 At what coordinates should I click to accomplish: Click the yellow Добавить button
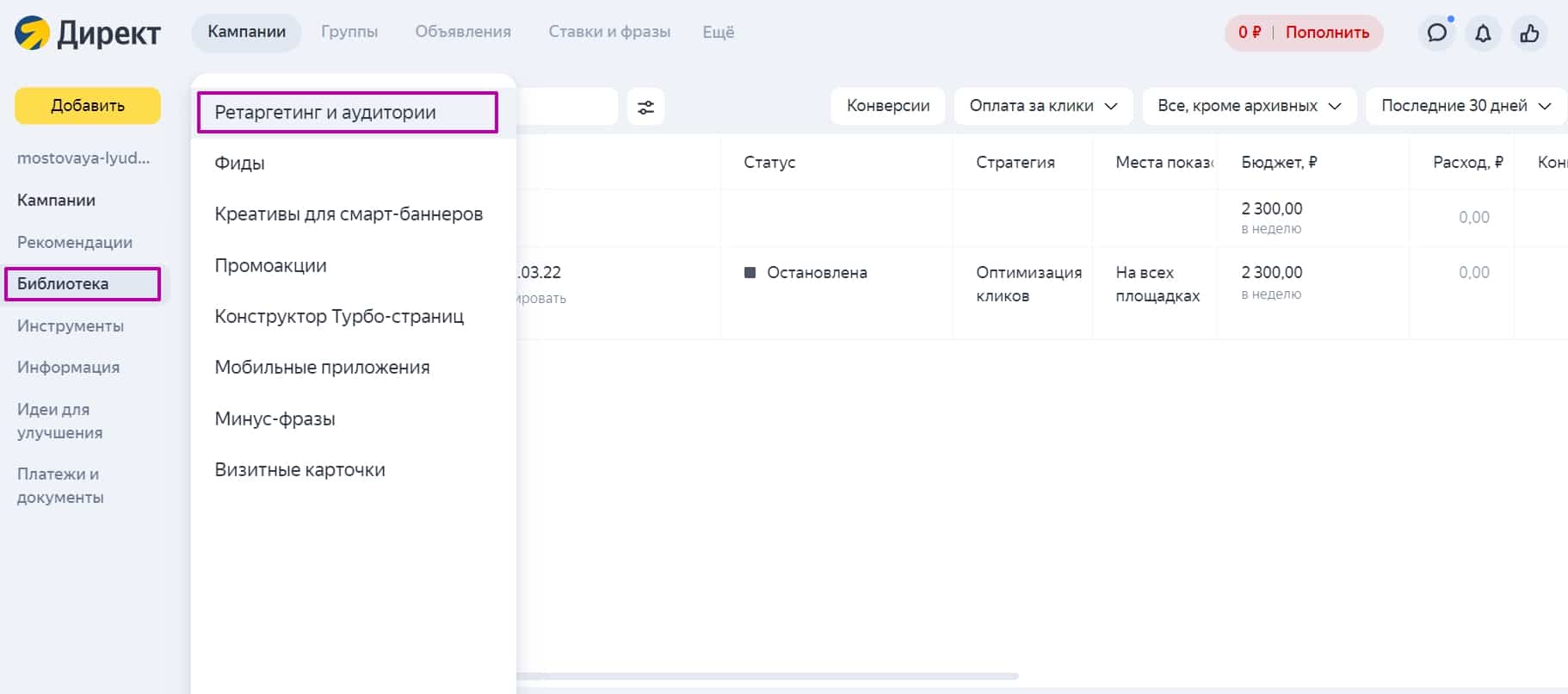tap(88, 105)
